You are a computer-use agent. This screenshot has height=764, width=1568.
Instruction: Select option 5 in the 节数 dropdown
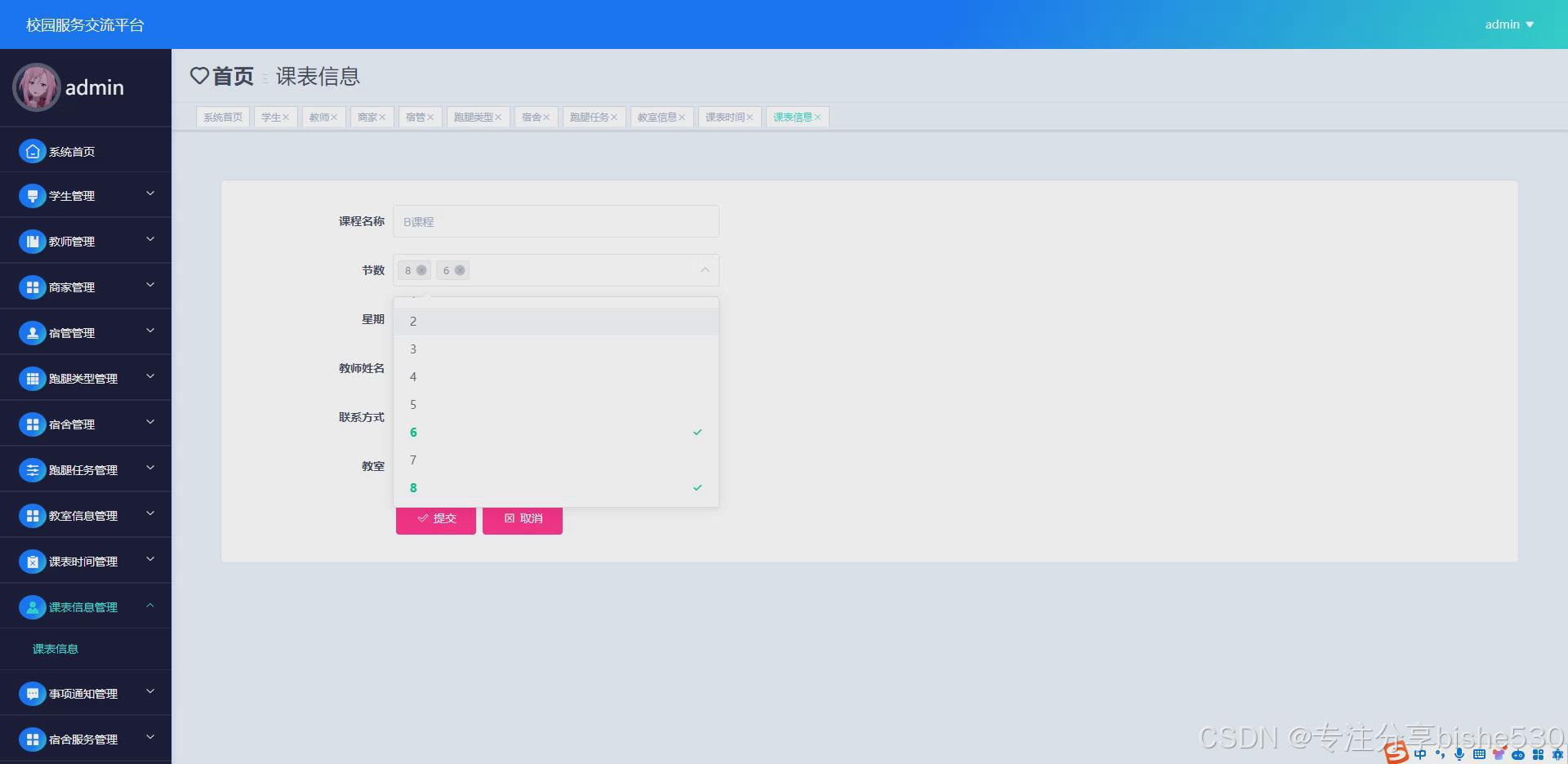point(556,404)
